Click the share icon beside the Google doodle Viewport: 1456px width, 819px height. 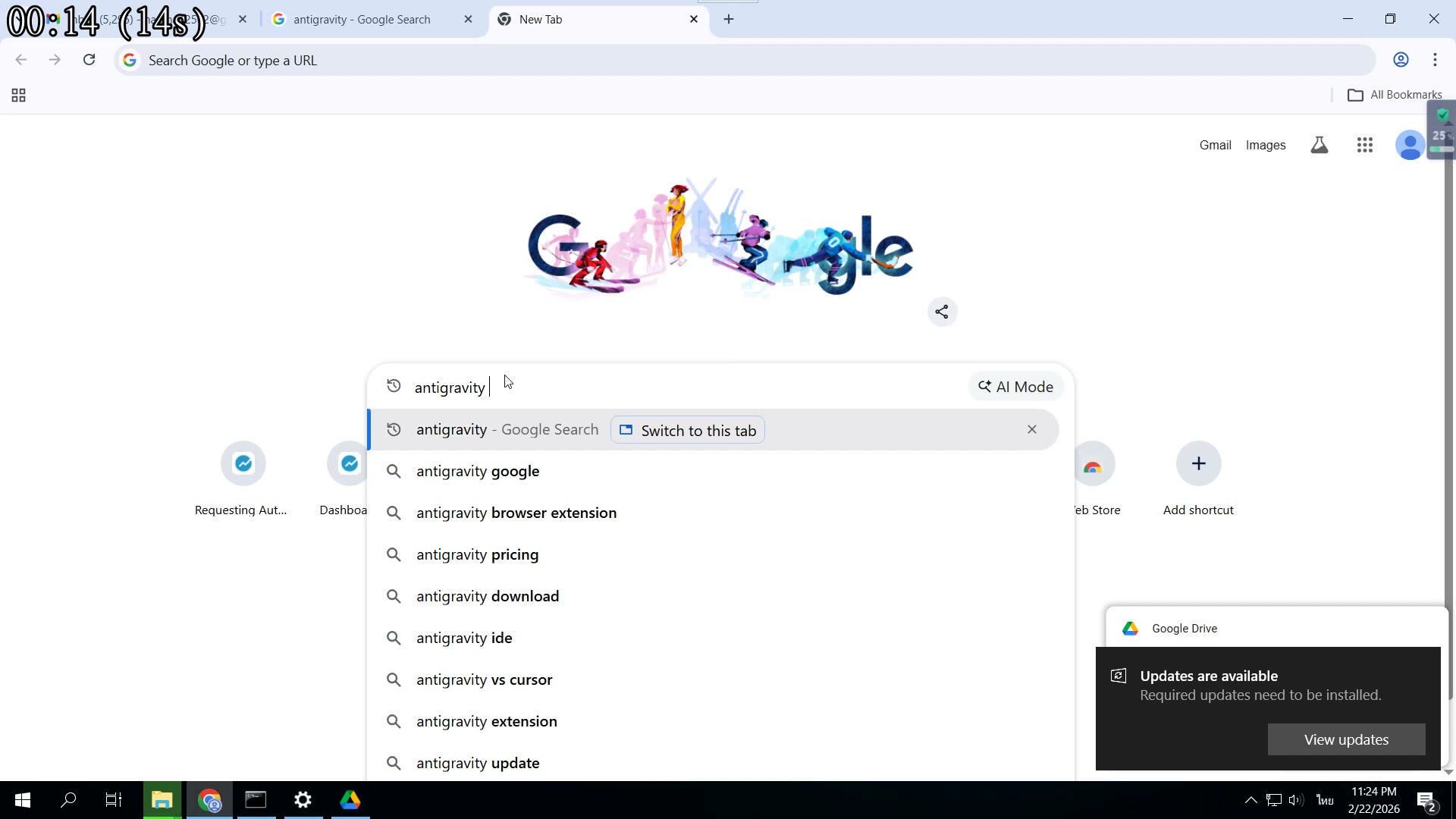coord(942,312)
